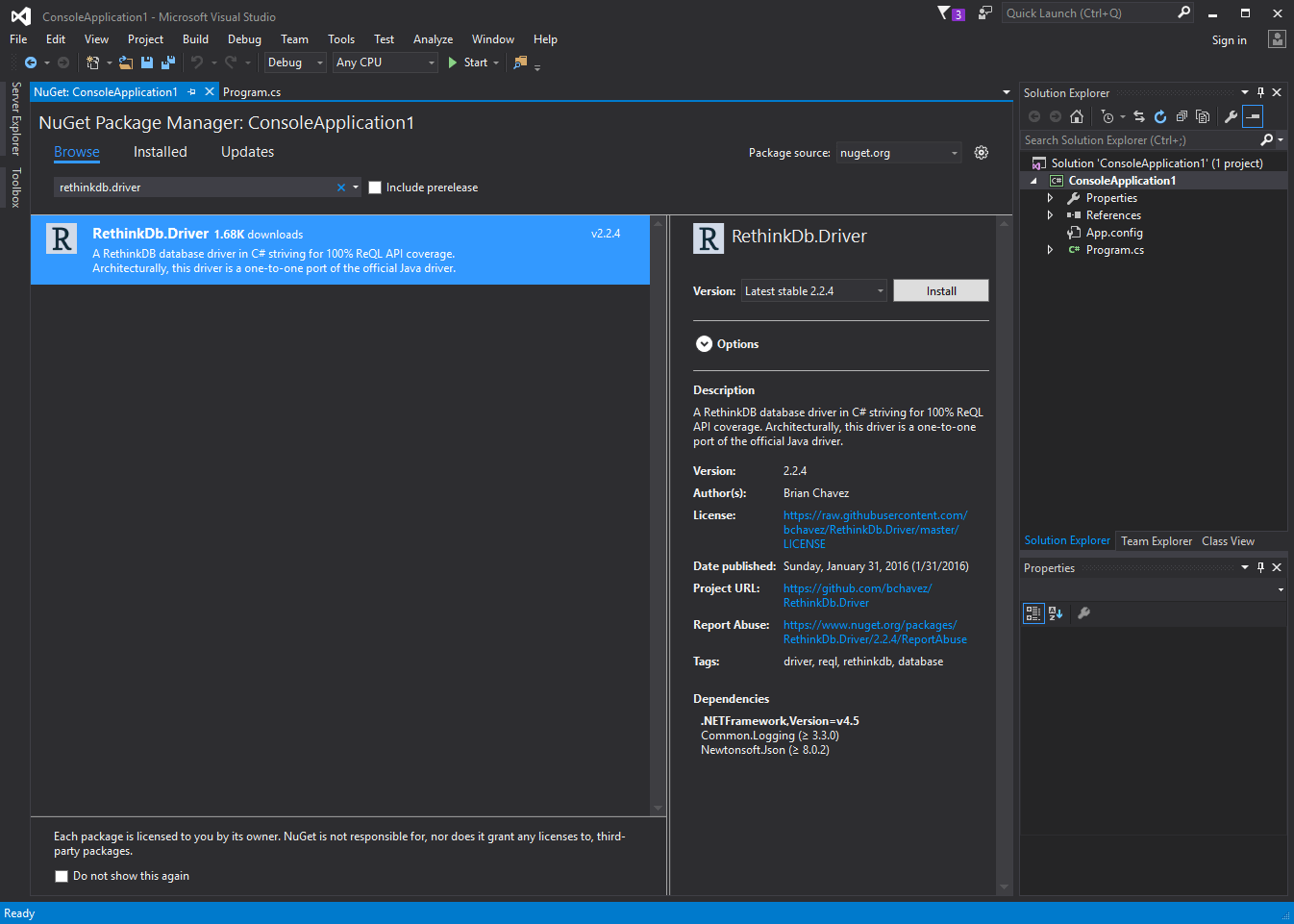Click the Show All Files icon
1294x924 pixels.
(x=1203, y=116)
